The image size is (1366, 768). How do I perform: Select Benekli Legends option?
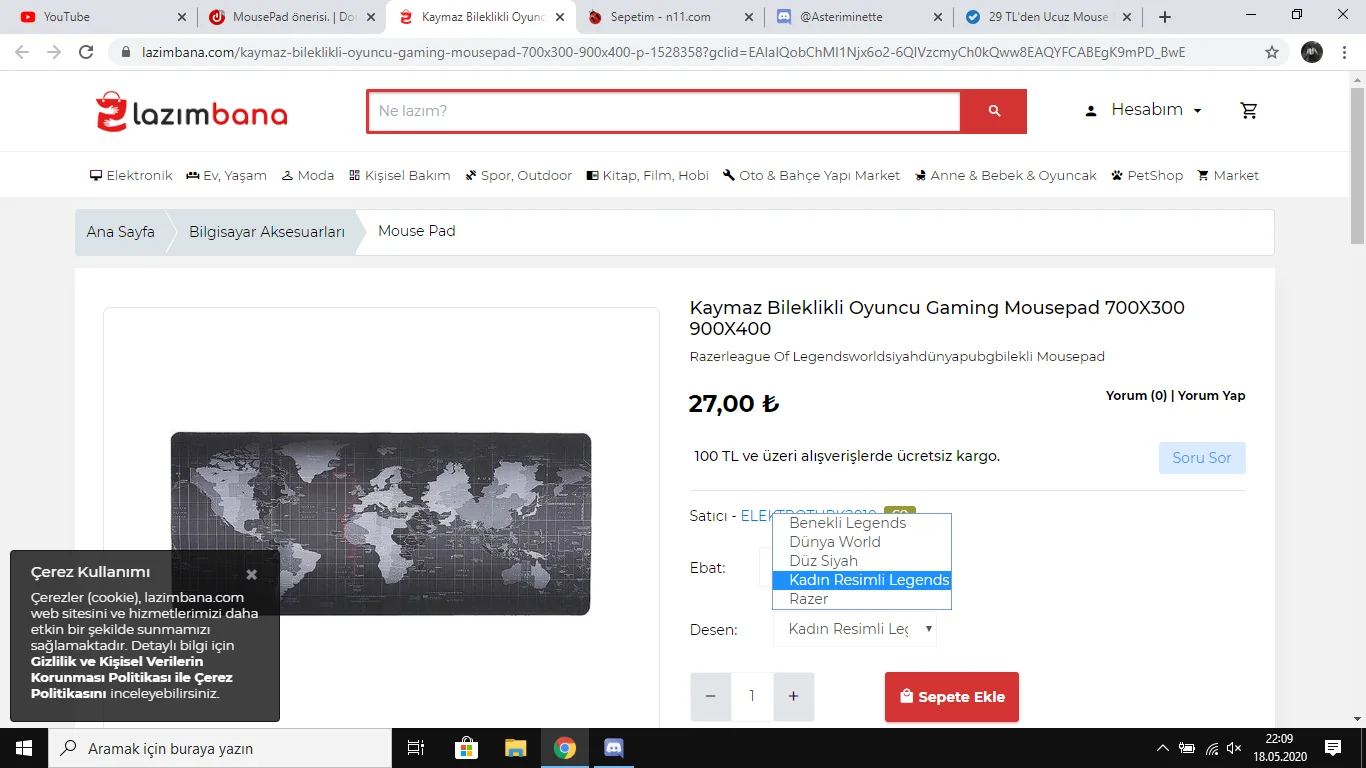862,523
